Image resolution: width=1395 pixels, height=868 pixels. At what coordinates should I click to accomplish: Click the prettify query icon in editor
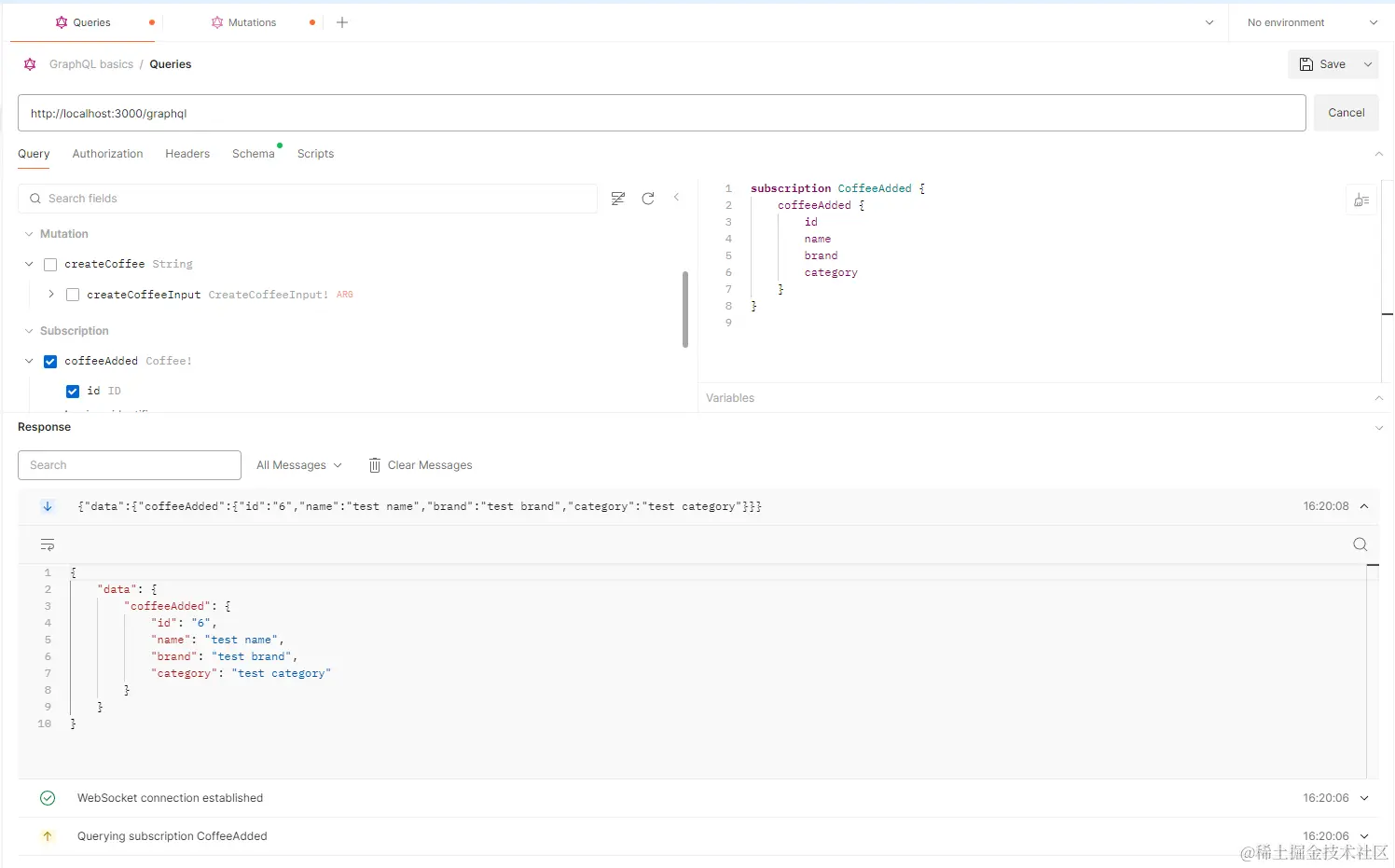click(1361, 200)
